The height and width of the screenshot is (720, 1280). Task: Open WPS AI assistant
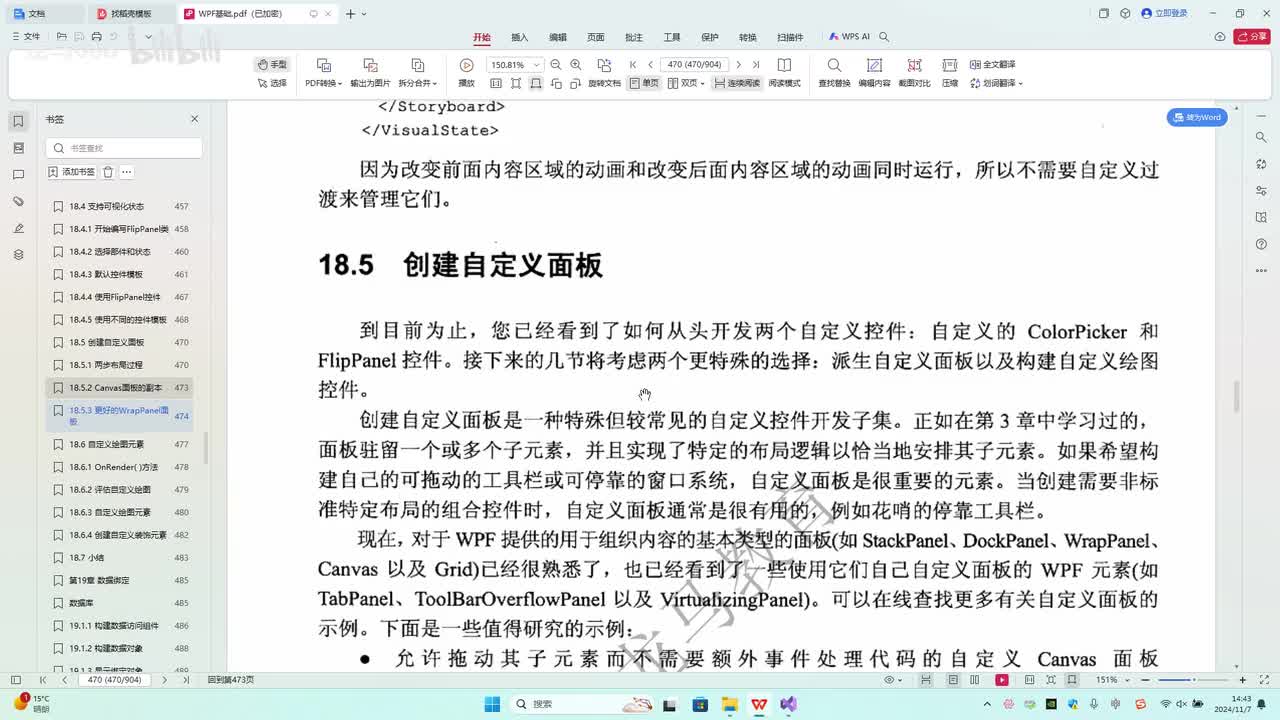tap(849, 37)
